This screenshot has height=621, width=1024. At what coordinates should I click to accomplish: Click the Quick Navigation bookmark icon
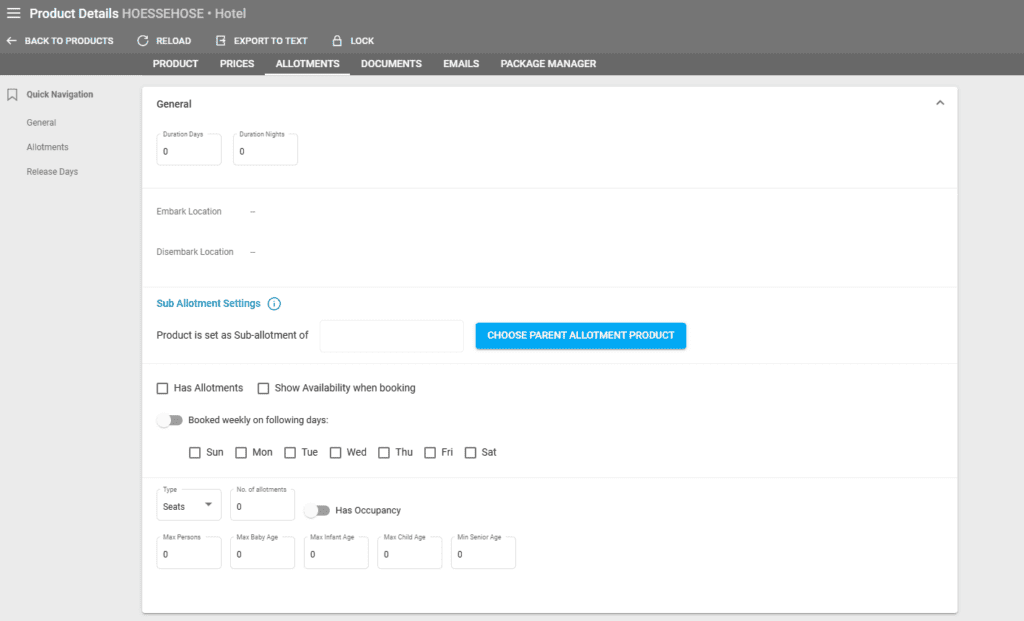[13, 95]
